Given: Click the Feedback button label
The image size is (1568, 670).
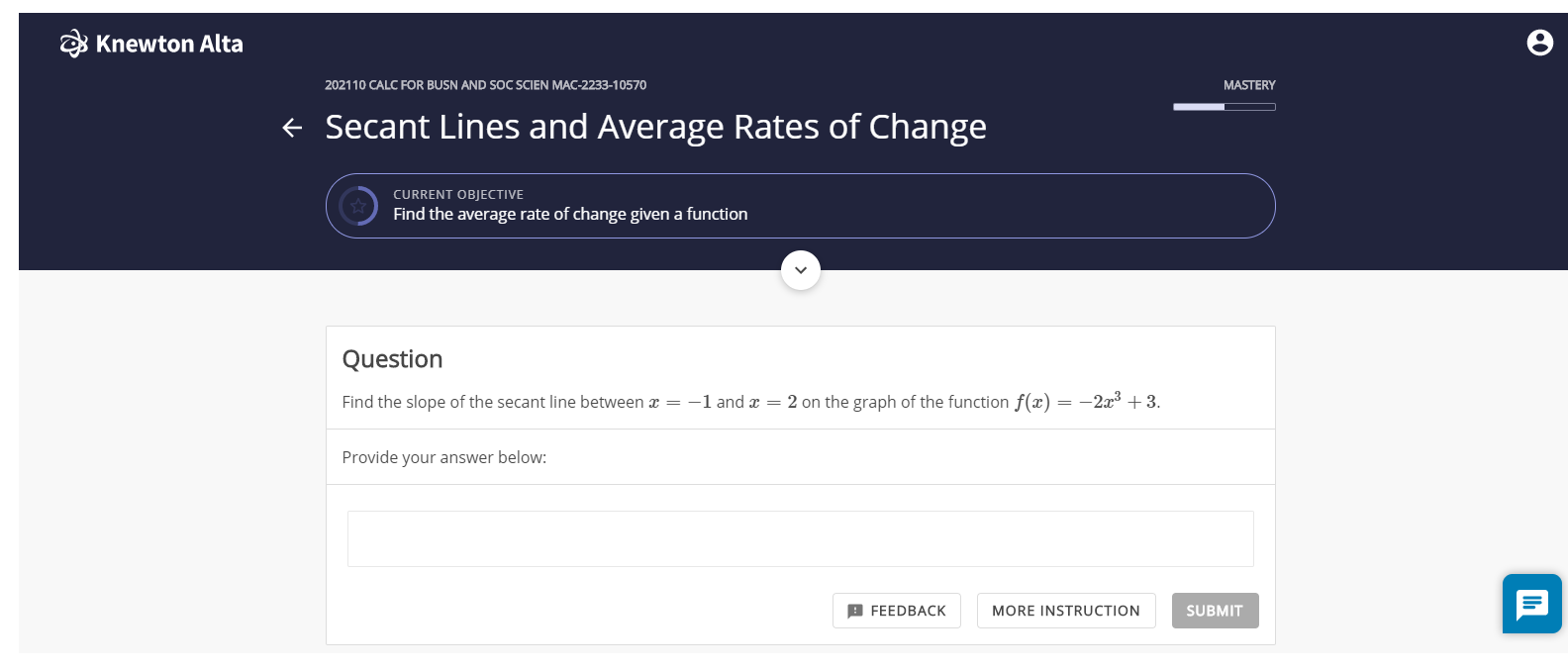Looking at the screenshot, I should 908,612.
